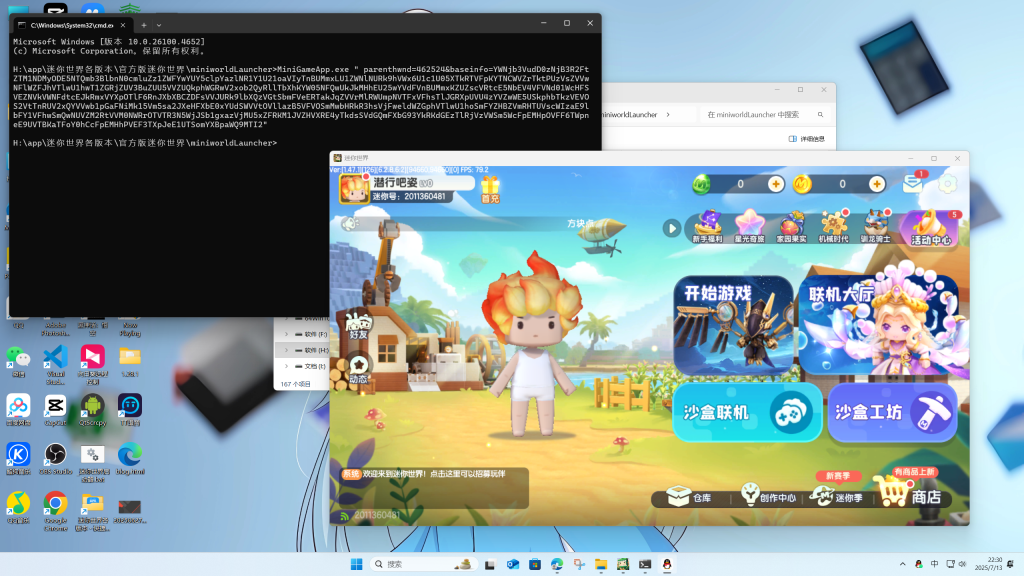The height and width of the screenshot is (576, 1024).
Task: Open the cmd new-tab dropdown arrow
Action: (x=161, y=24)
